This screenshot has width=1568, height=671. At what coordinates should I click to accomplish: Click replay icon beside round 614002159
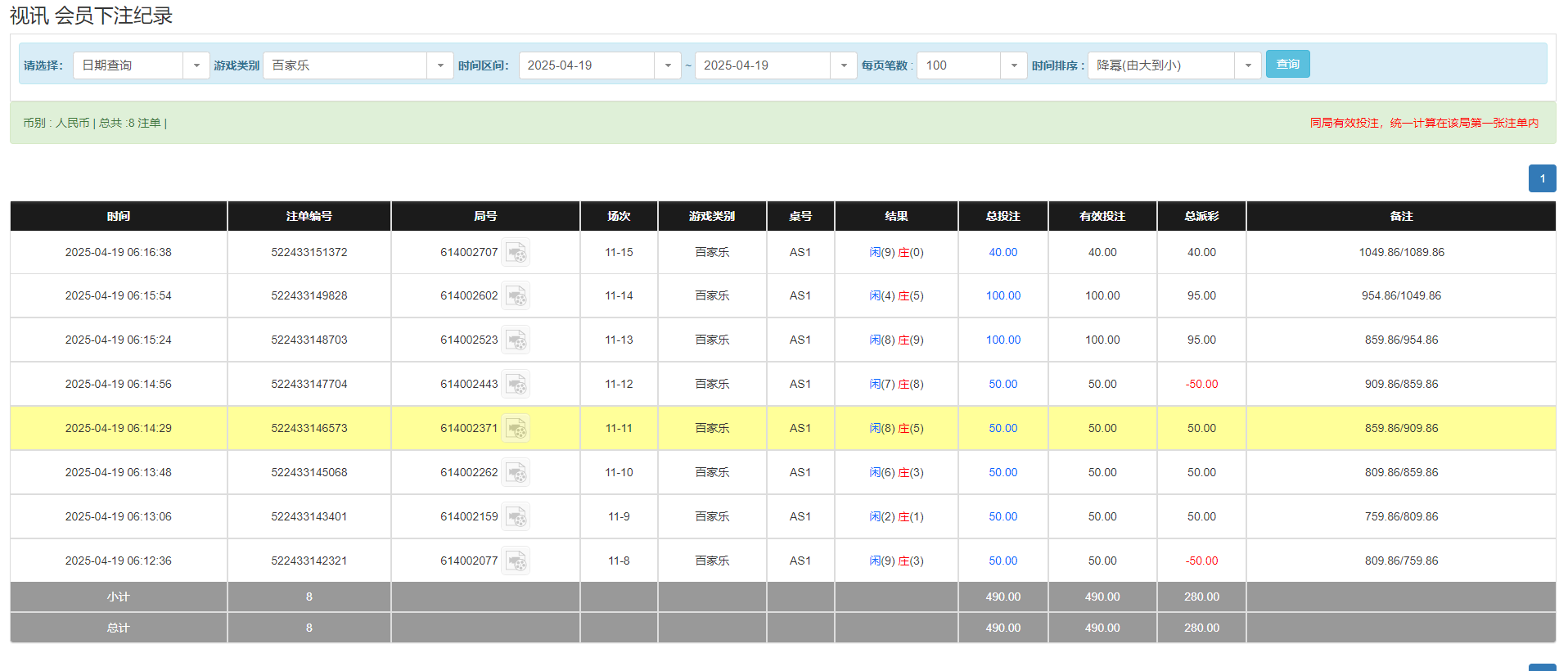[x=516, y=517]
